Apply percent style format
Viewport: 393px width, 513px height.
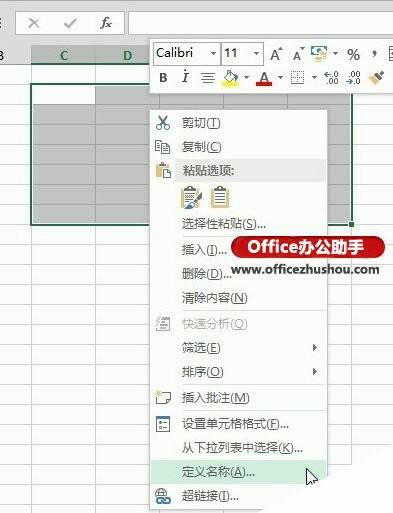353,54
